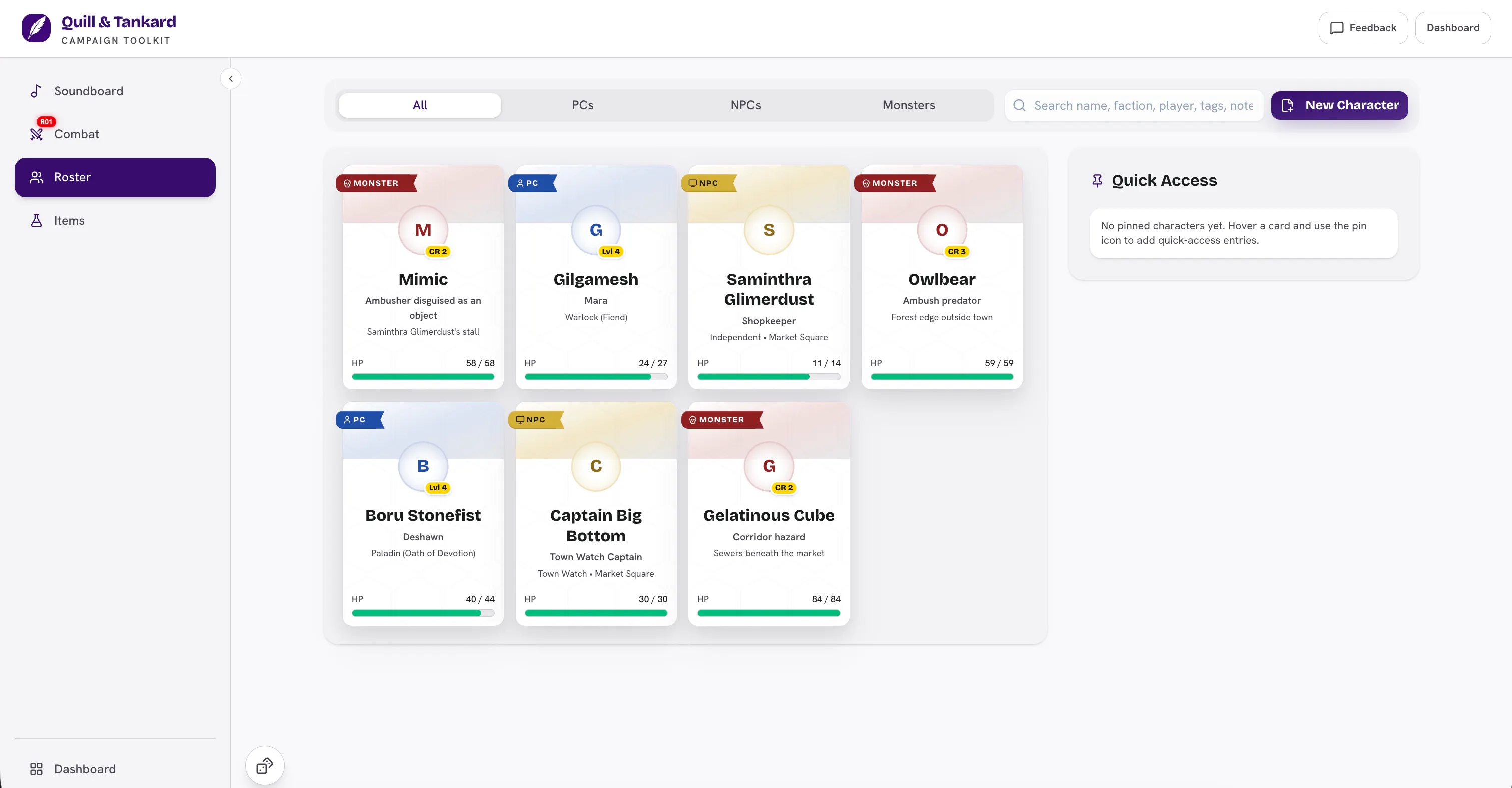Open Items from the sidebar

pyautogui.click(x=115, y=221)
